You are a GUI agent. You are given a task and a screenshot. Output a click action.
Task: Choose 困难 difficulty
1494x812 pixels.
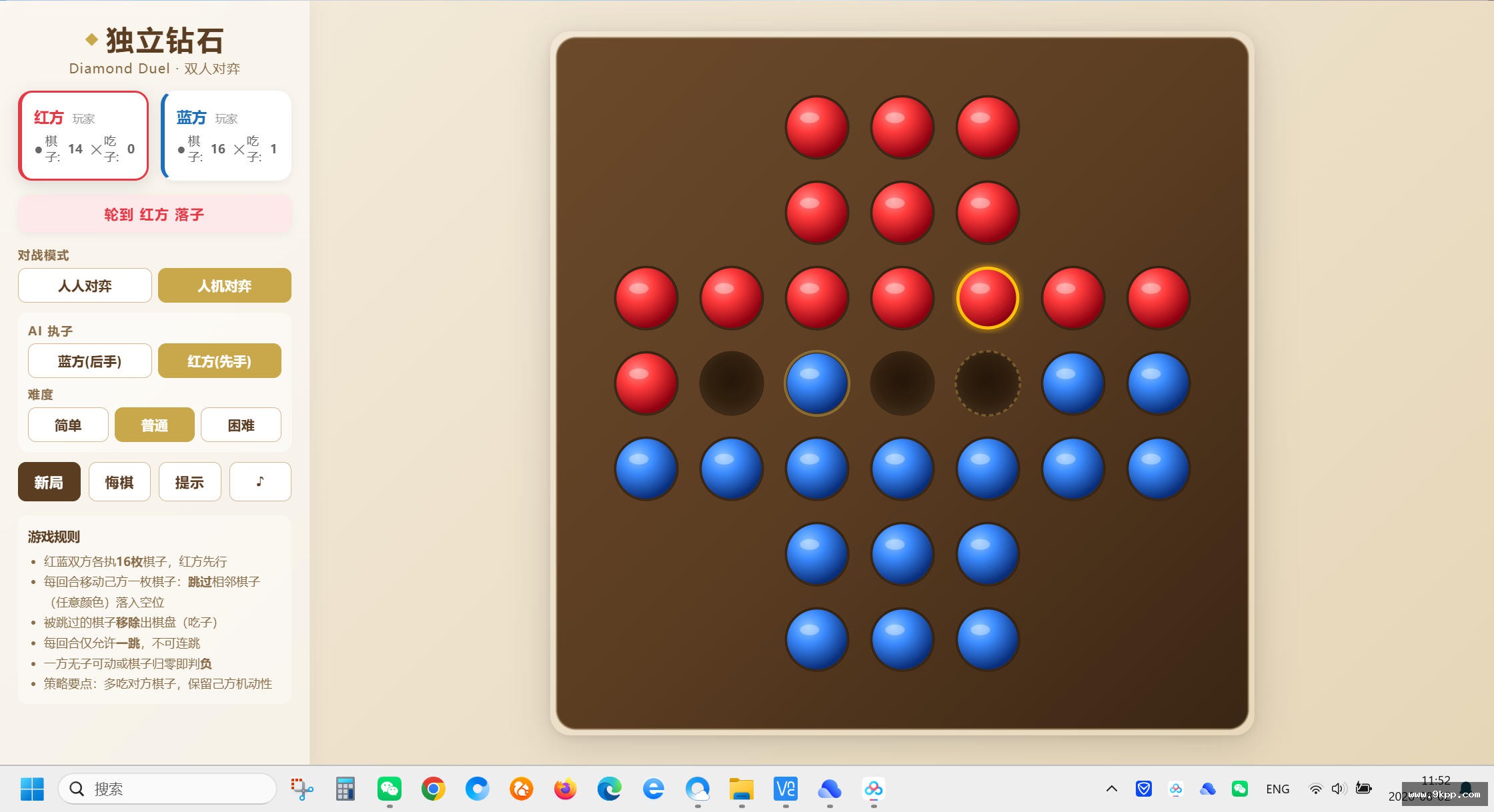[x=241, y=425]
